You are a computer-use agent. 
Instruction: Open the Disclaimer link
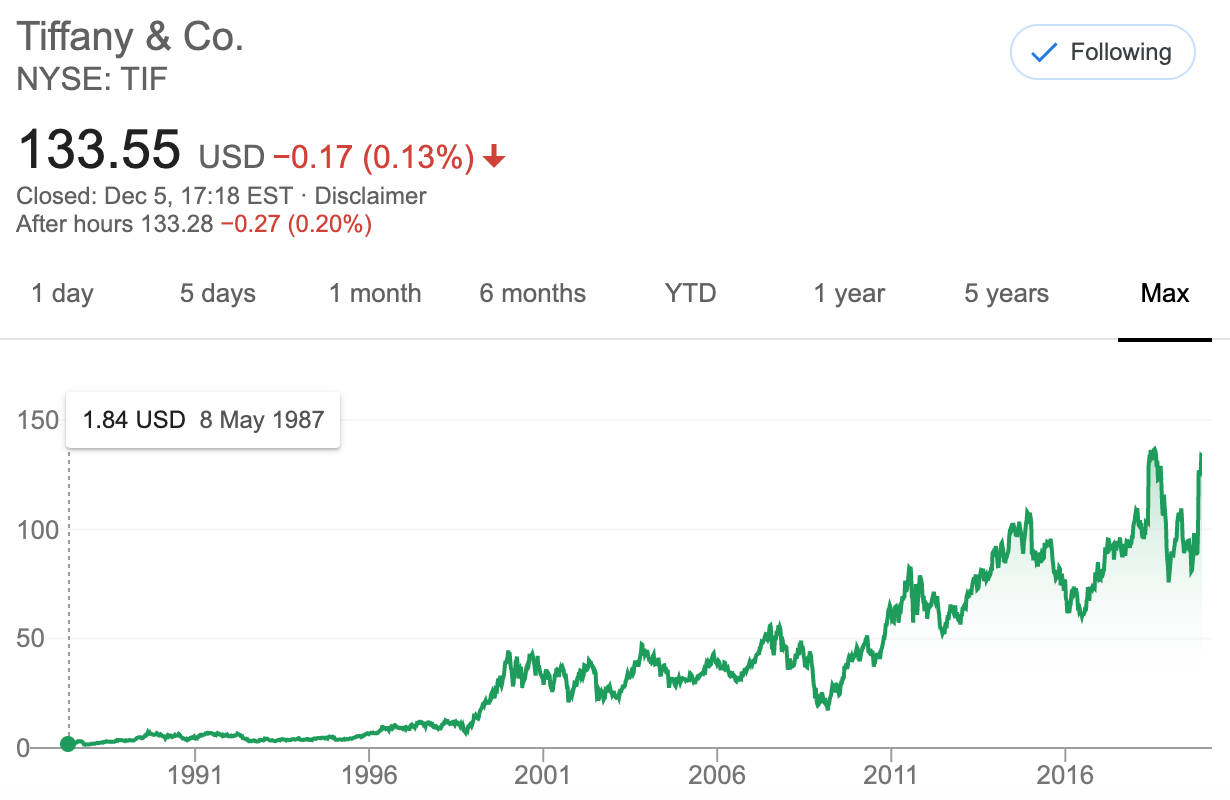370,196
